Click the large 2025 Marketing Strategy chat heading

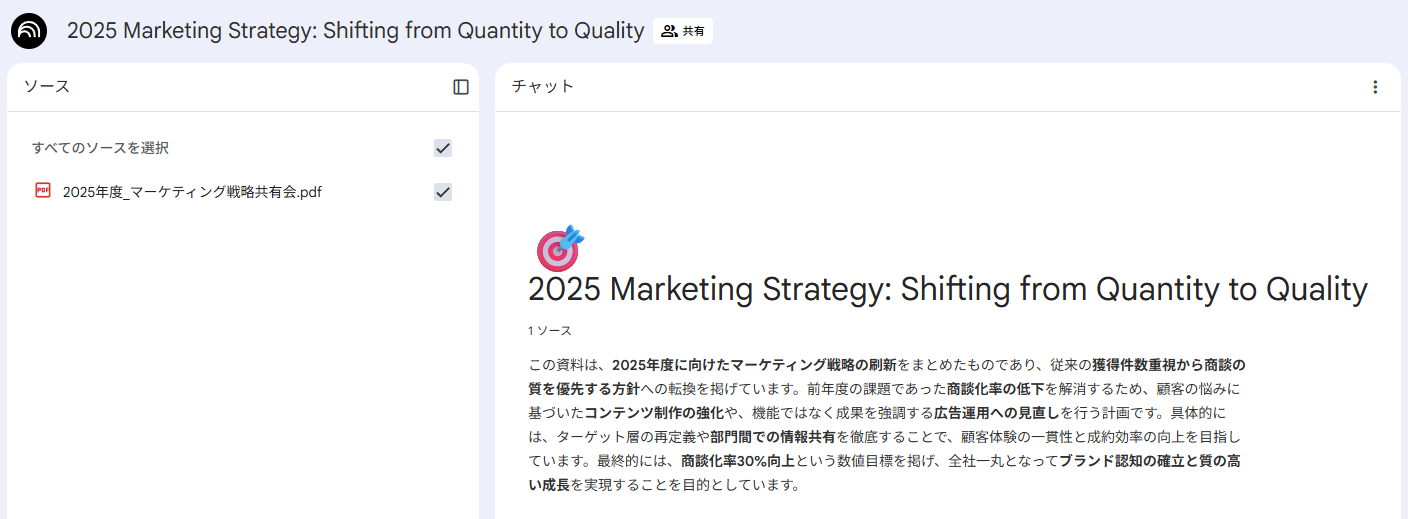tap(947, 289)
